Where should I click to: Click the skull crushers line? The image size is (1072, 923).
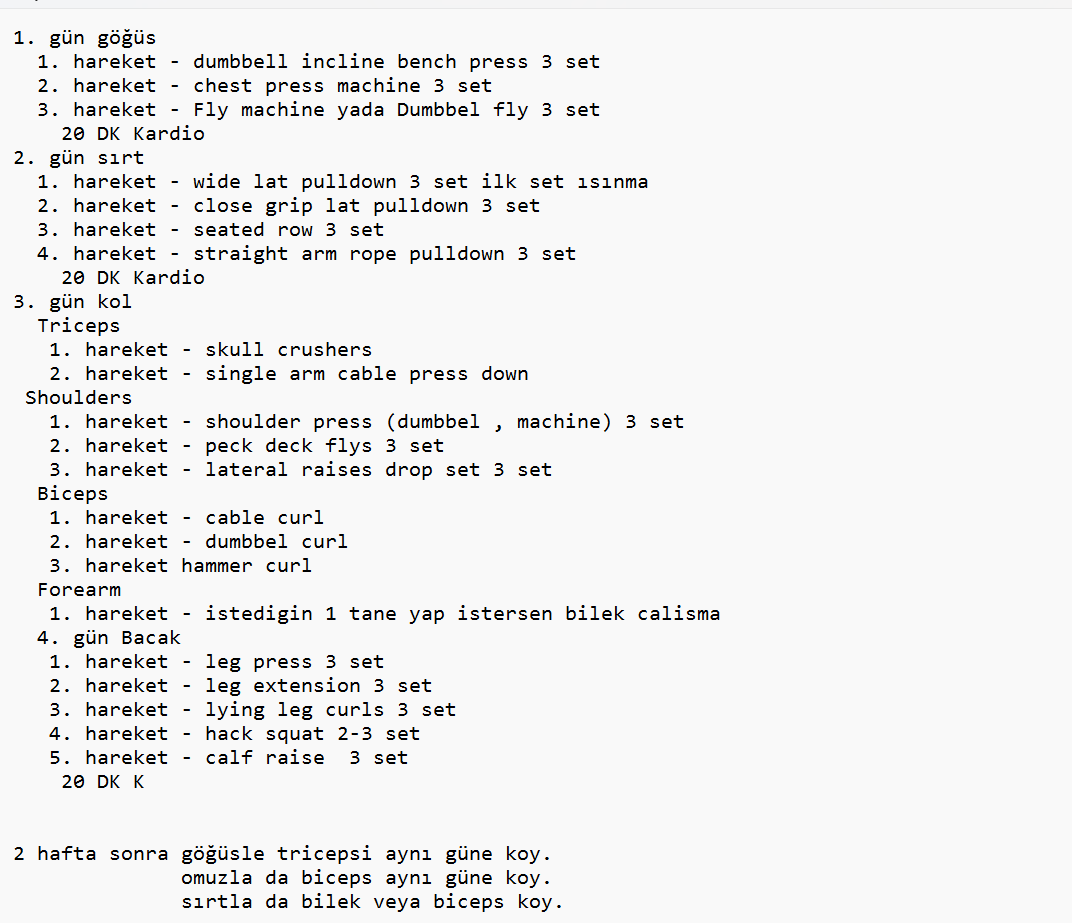211,349
